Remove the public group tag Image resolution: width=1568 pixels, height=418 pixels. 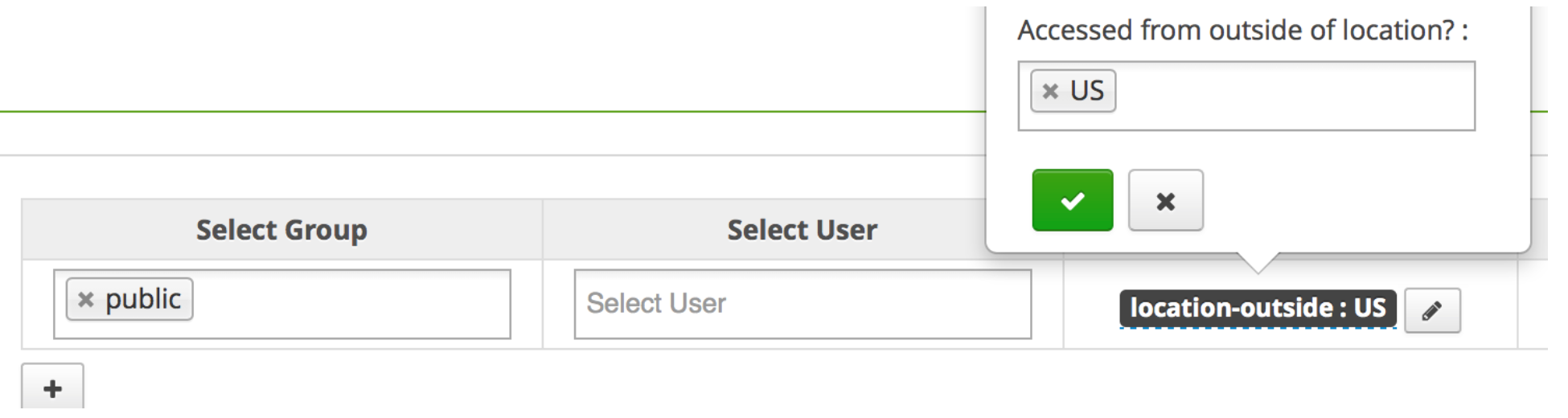pos(85,300)
